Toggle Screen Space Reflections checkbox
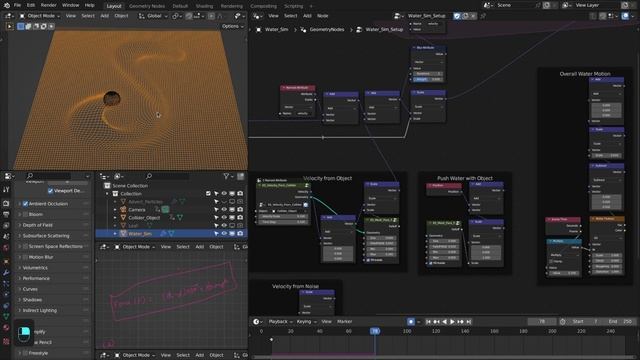640x360 pixels. point(25,246)
